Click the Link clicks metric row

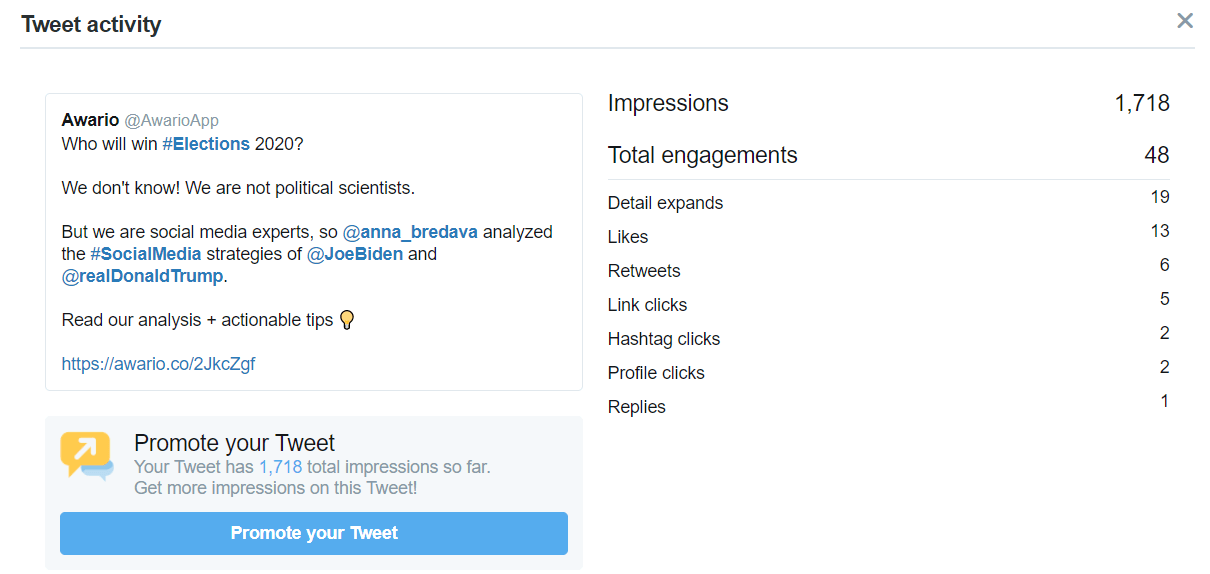coord(889,304)
